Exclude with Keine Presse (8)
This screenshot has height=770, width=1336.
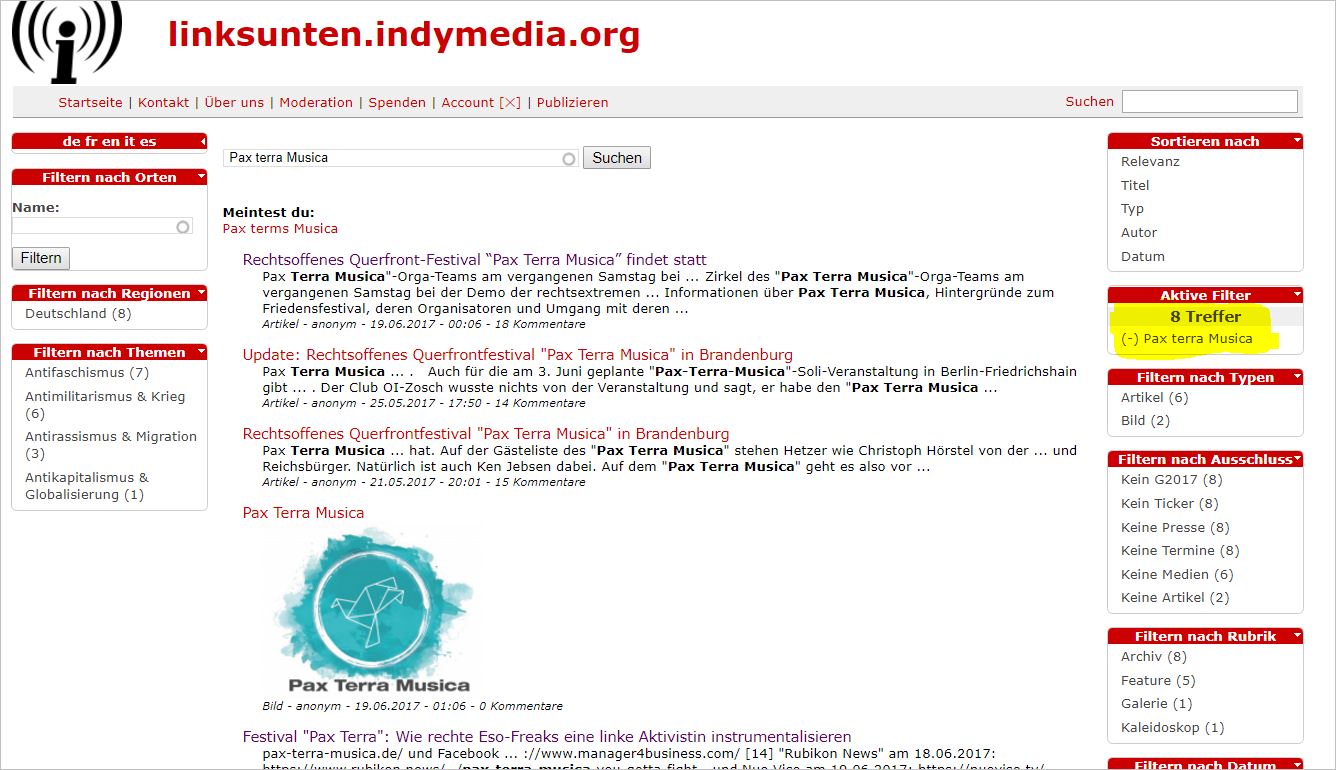point(1175,527)
